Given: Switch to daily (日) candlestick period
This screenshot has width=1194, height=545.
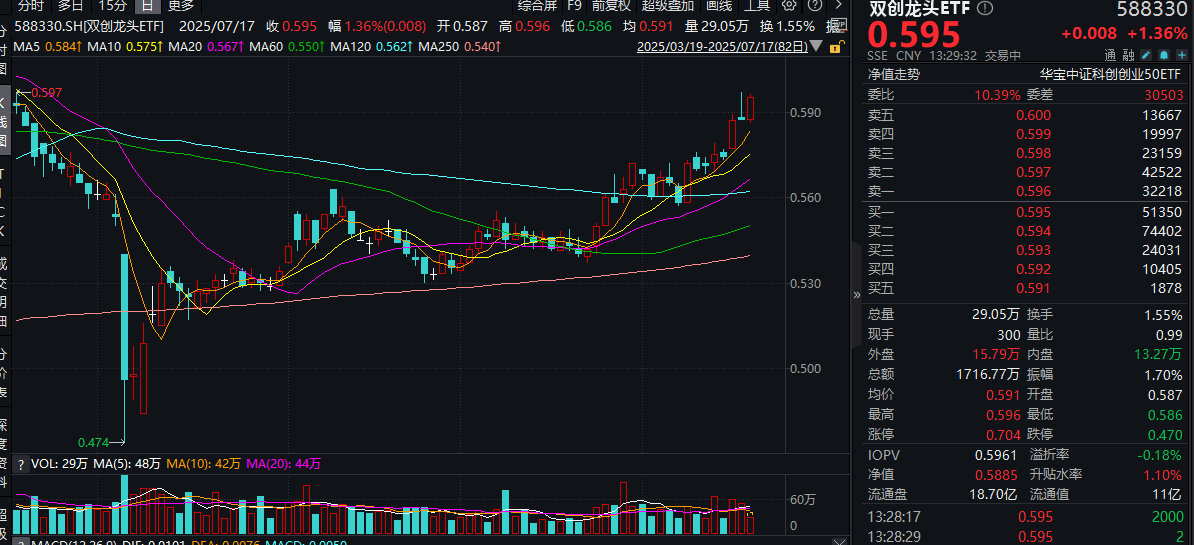Looking at the screenshot, I should (145, 5).
